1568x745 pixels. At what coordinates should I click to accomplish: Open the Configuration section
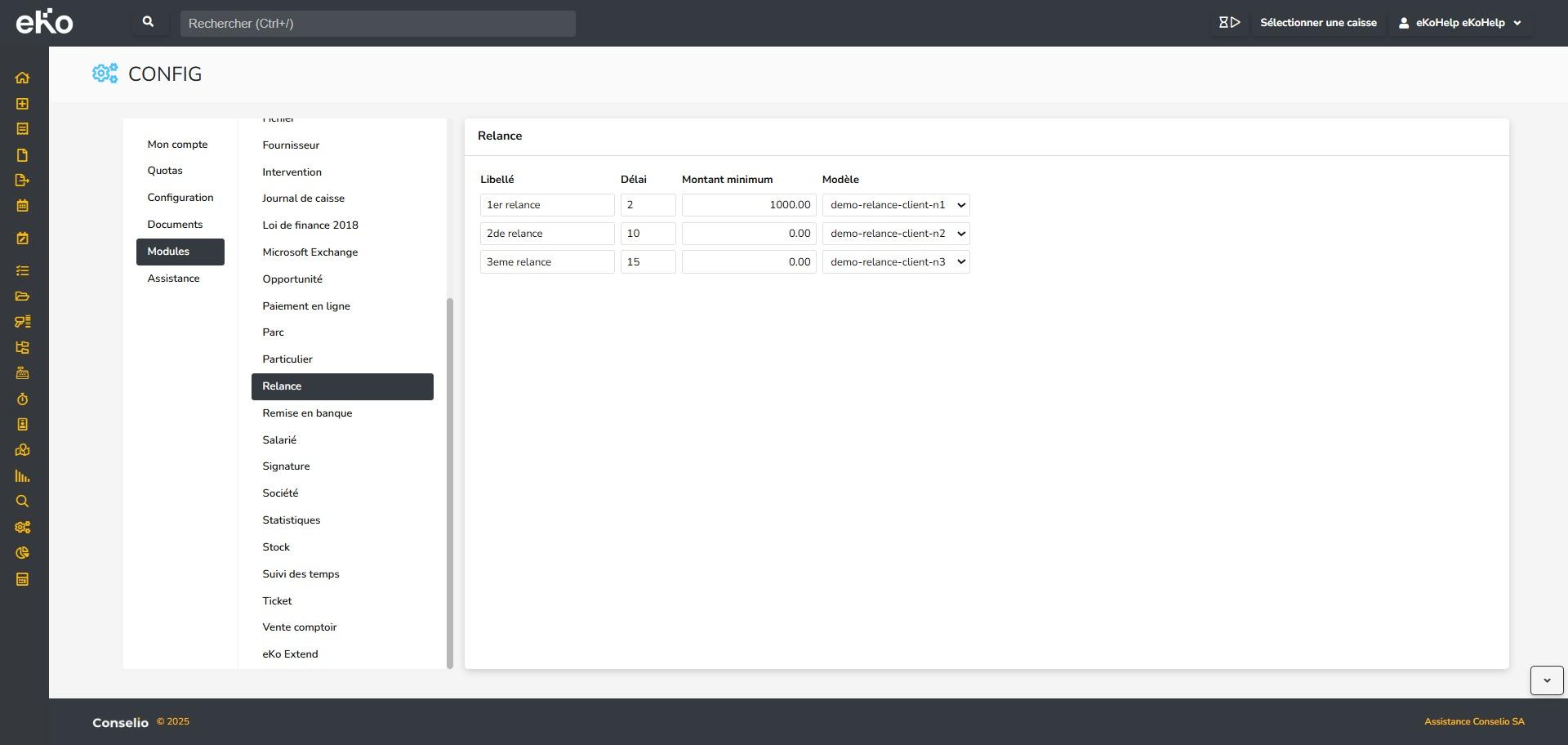(180, 198)
